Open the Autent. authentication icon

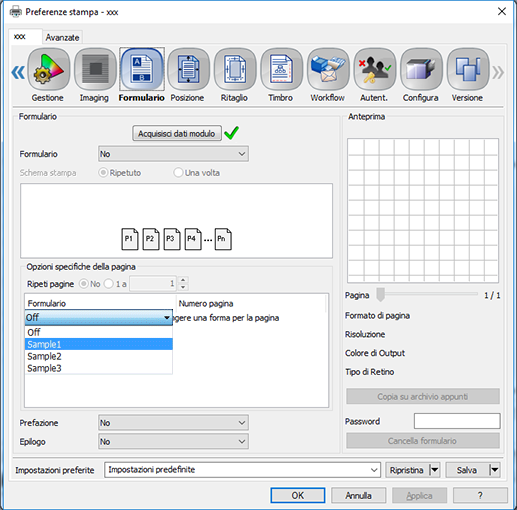375,69
